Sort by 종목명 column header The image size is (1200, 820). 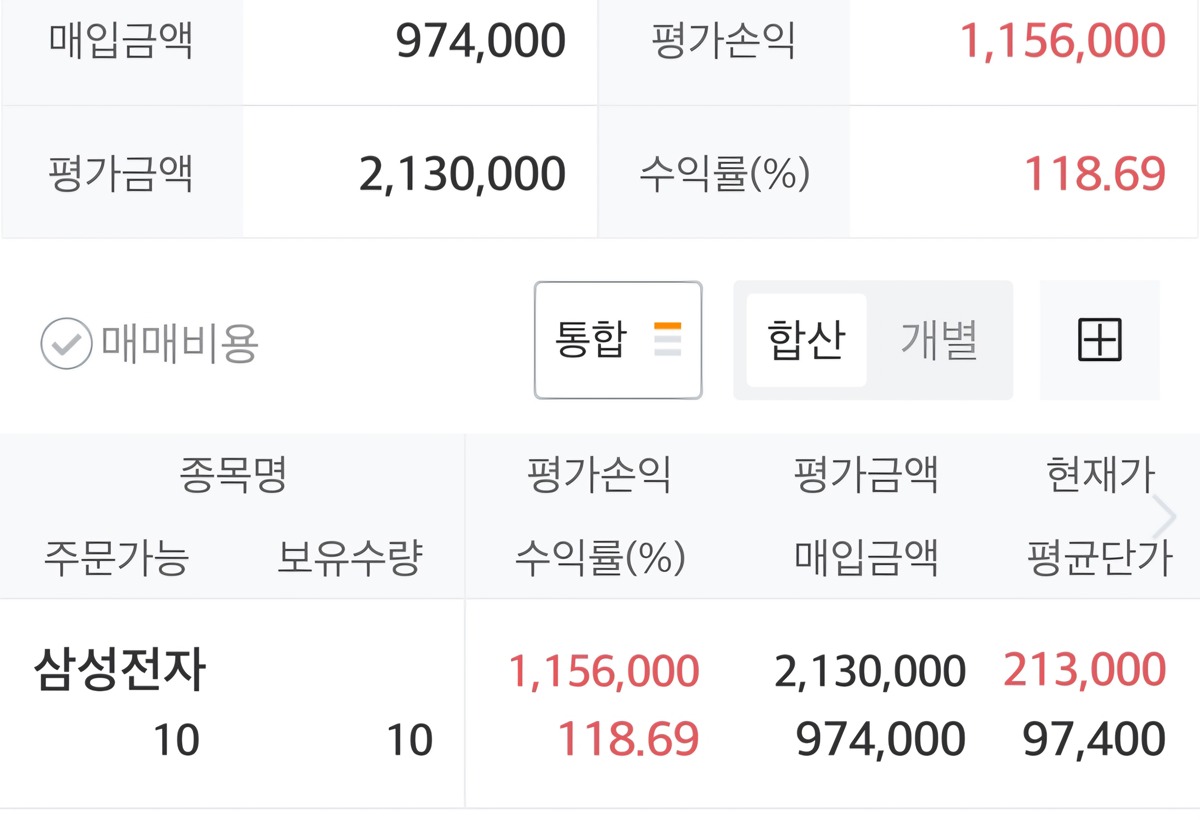pyautogui.click(x=233, y=475)
